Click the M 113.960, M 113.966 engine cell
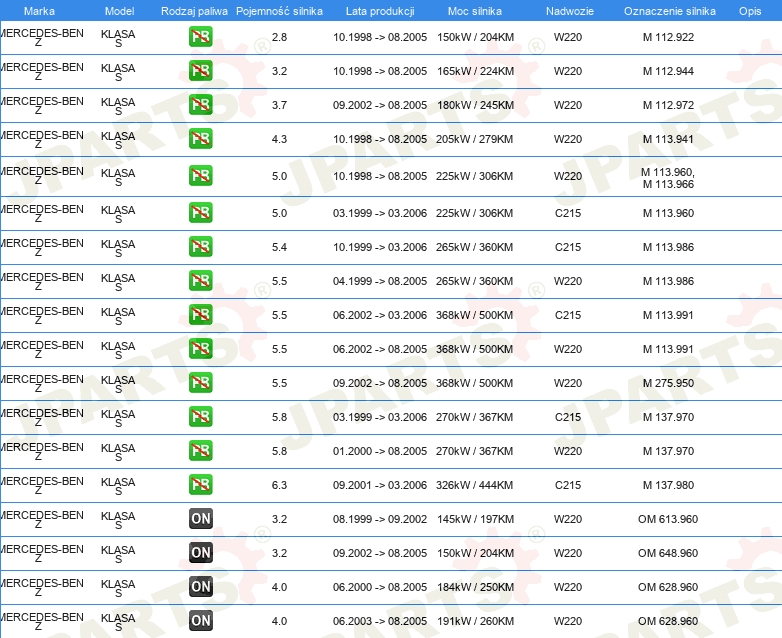The height and width of the screenshot is (638, 782). coord(668,178)
